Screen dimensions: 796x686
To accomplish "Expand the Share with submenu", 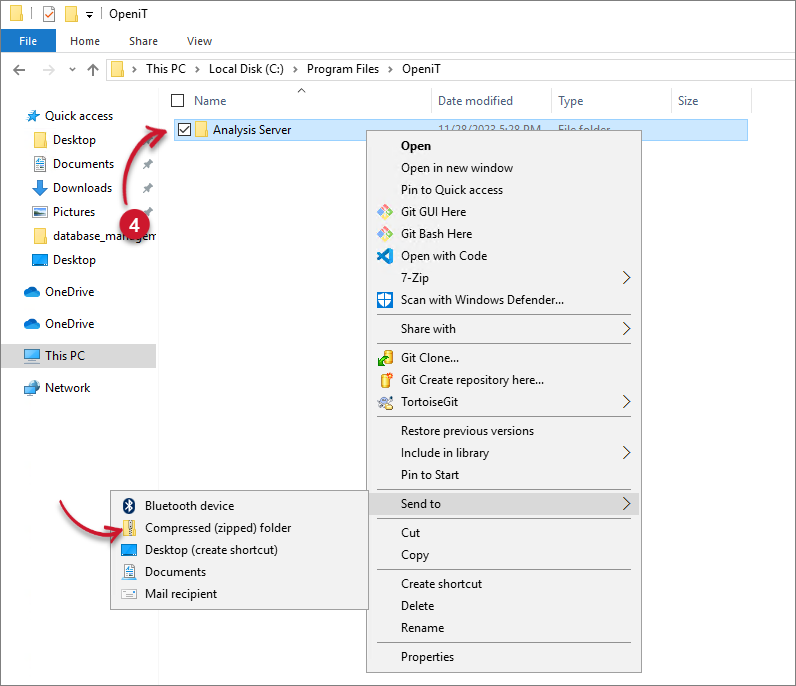I will (x=626, y=329).
